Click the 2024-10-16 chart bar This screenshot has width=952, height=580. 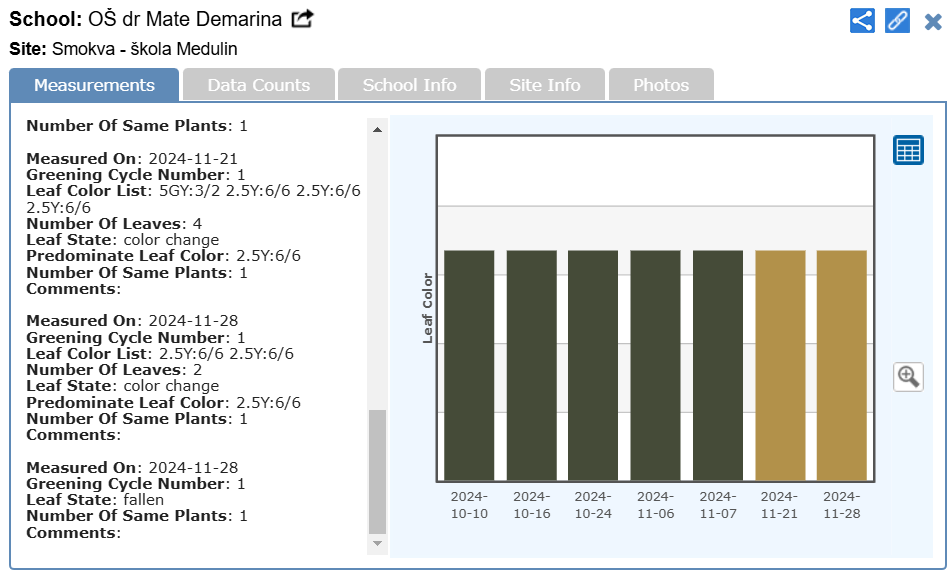click(x=531, y=365)
